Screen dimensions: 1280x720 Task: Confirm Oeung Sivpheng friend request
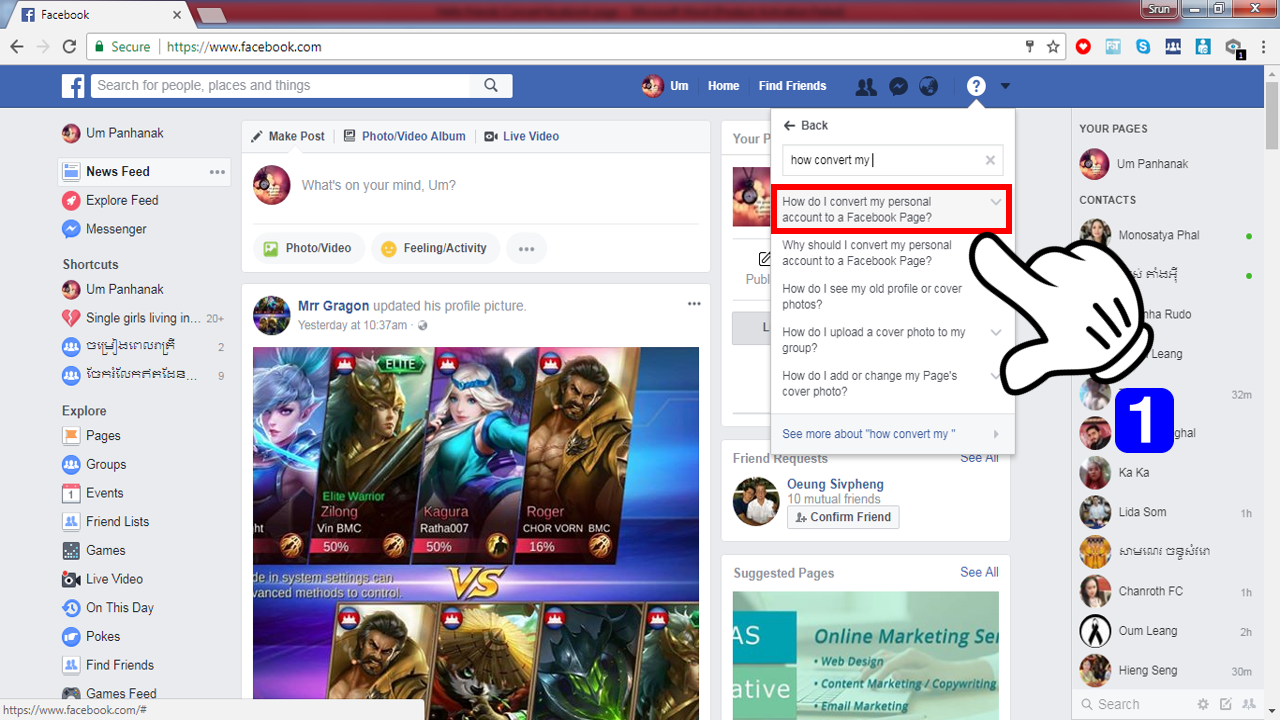tap(843, 517)
